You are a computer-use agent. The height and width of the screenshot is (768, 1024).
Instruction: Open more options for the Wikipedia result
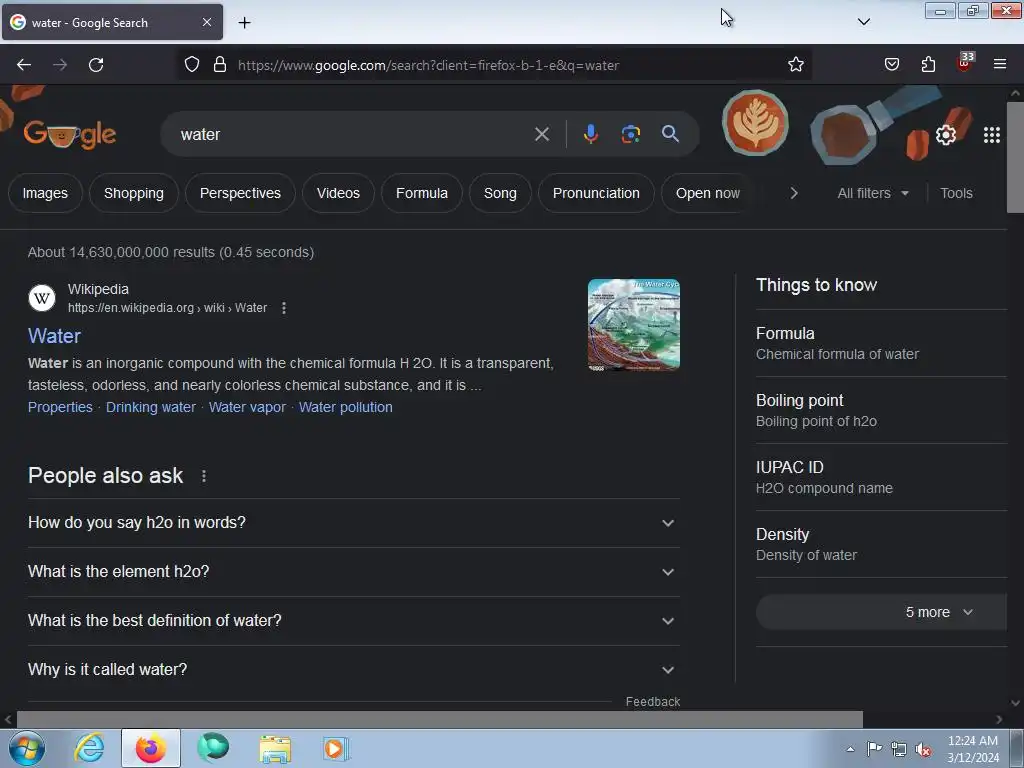click(x=283, y=308)
